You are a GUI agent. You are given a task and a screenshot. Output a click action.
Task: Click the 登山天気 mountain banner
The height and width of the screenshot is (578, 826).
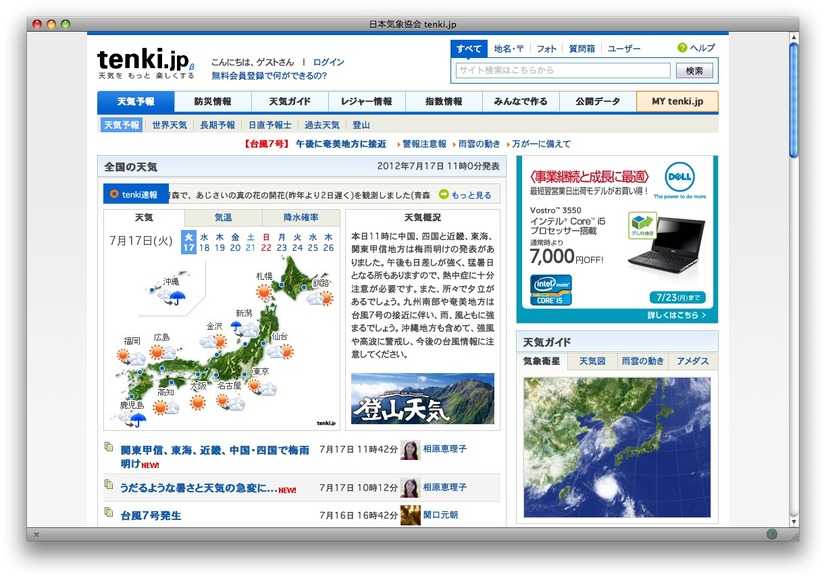422,399
